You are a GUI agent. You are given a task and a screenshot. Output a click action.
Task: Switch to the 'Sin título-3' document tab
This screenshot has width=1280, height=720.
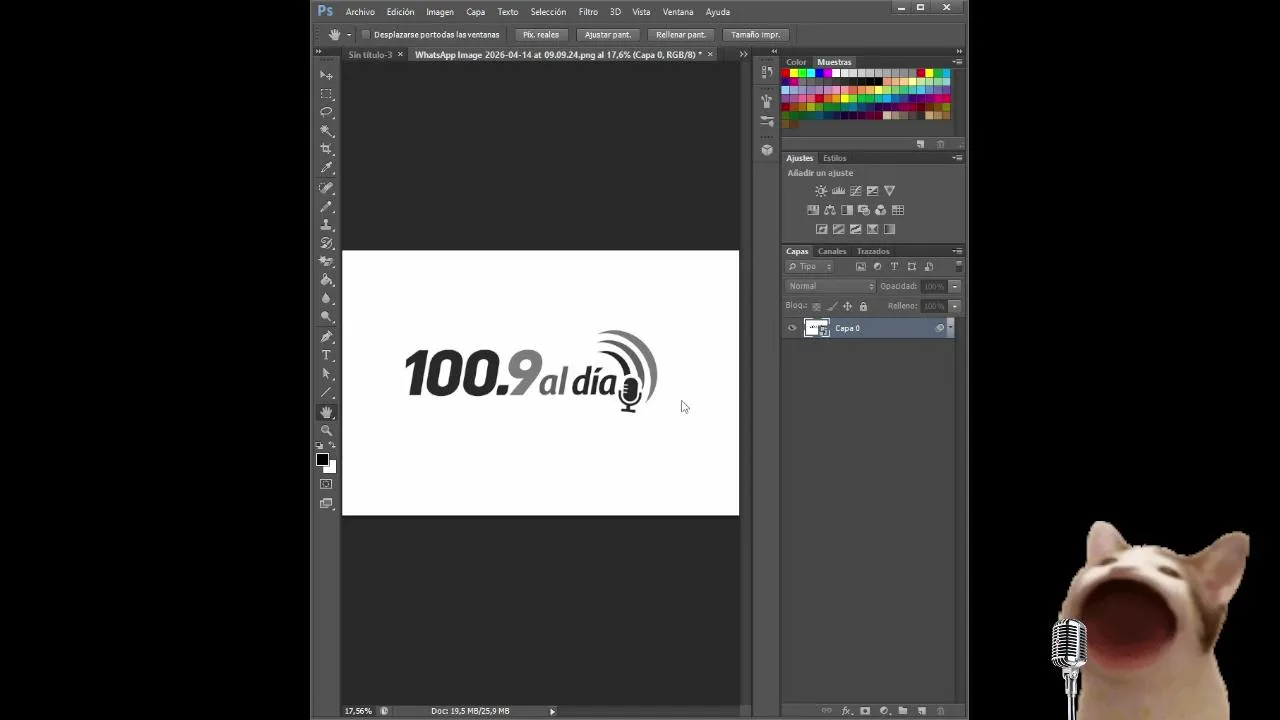pos(370,55)
